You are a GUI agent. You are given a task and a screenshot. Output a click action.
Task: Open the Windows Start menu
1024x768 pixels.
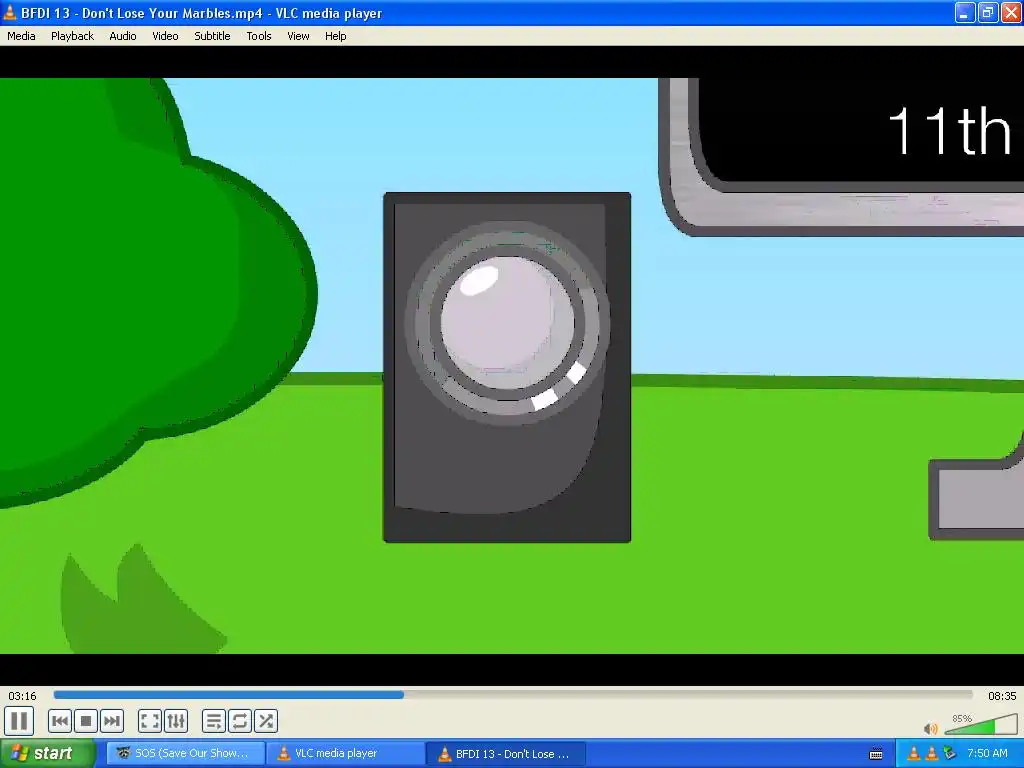pyautogui.click(x=47, y=754)
